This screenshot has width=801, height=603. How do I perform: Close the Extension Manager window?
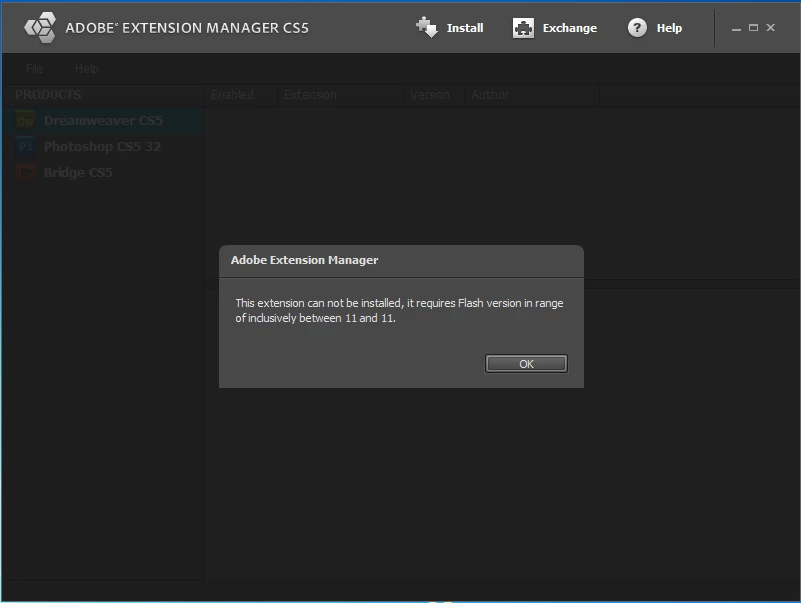tap(770, 28)
